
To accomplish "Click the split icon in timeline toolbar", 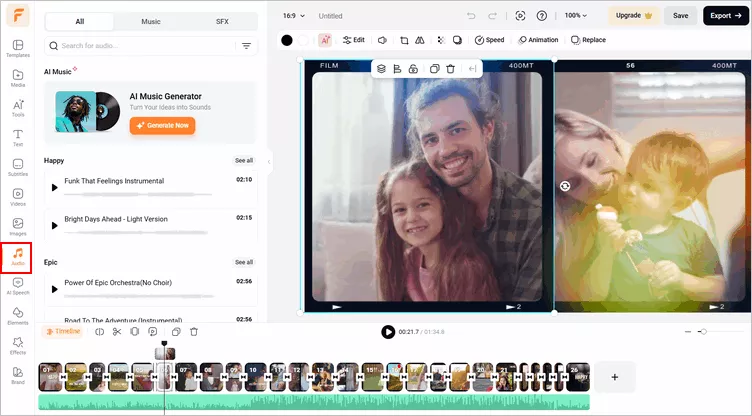I will [x=99, y=332].
